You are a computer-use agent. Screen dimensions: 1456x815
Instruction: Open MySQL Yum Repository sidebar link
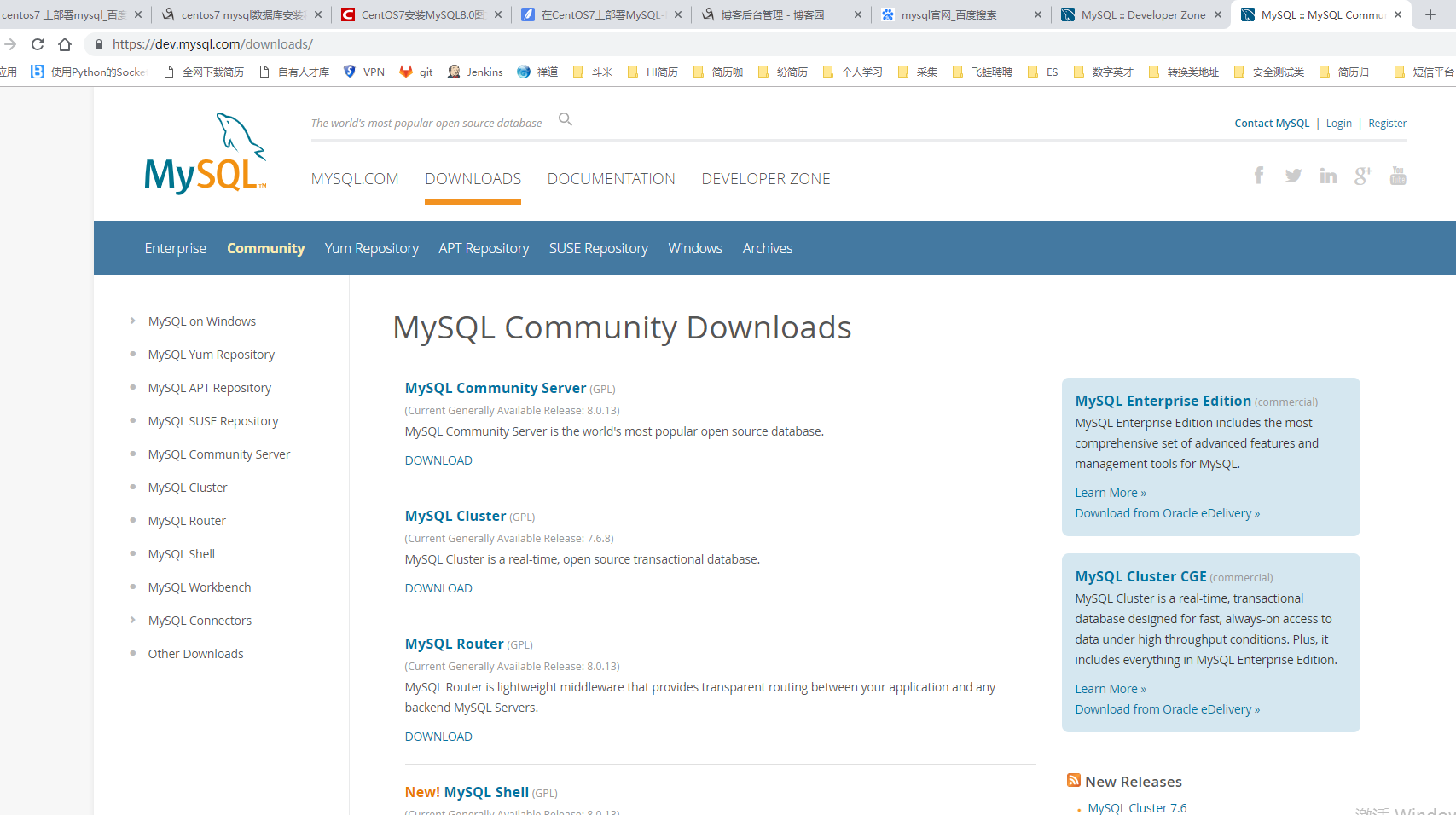(x=212, y=355)
